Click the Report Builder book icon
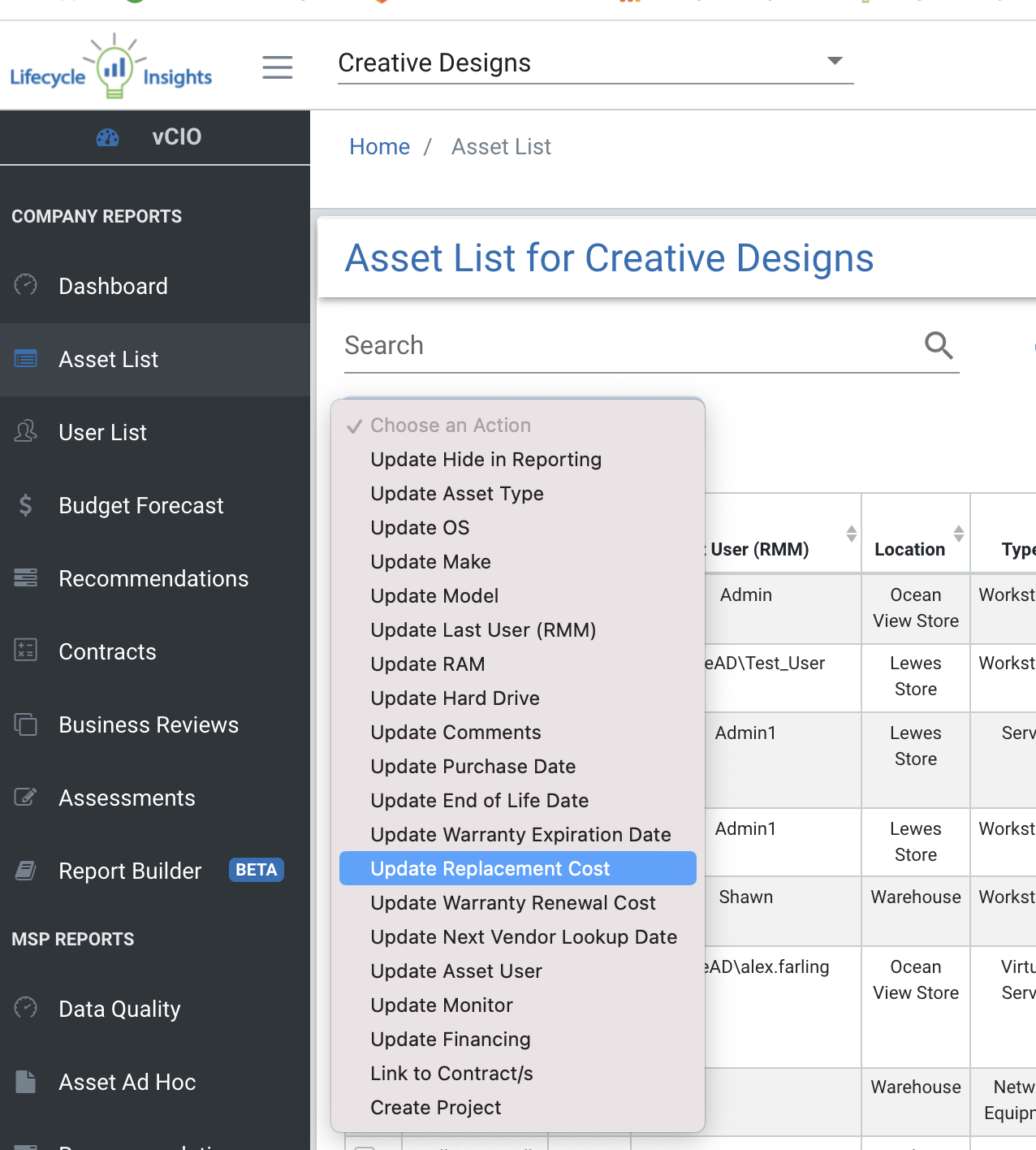The width and height of the screenshot is (1036, 1150). tap(26, 871)
